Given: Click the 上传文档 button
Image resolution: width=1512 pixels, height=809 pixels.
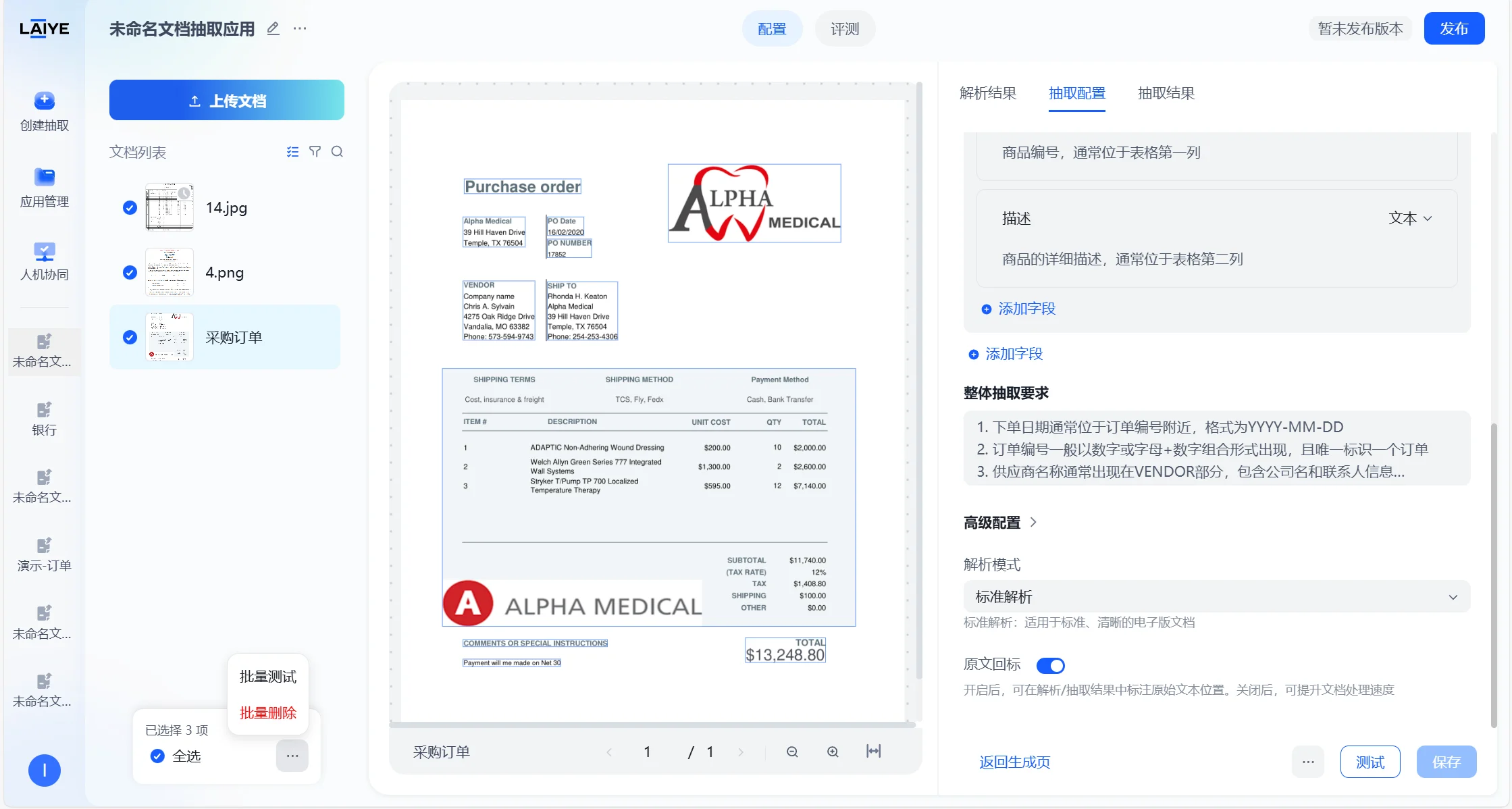Looking at the screenshot, I should point(227,101).
